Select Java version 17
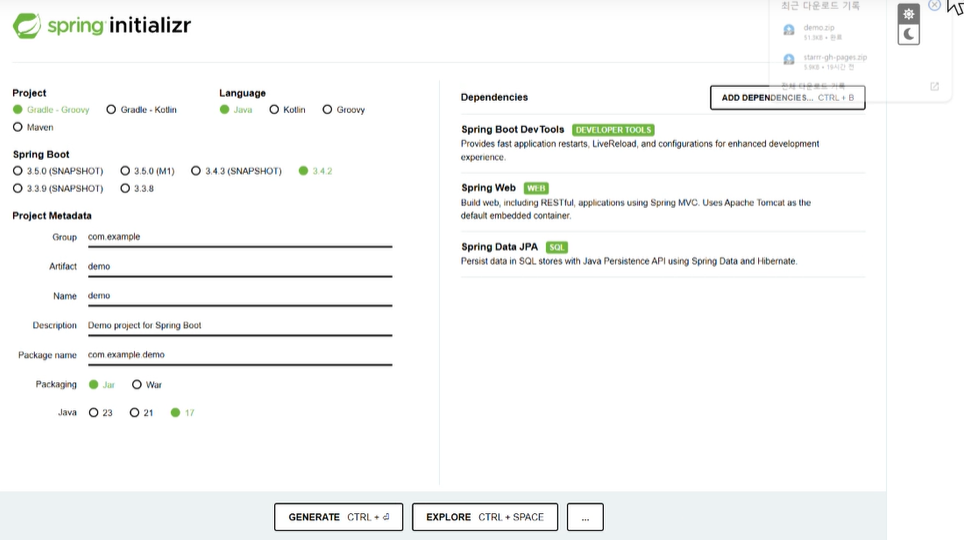Image resolution: width=964 pixels, height=540 pixels. [x=183, y=413]
